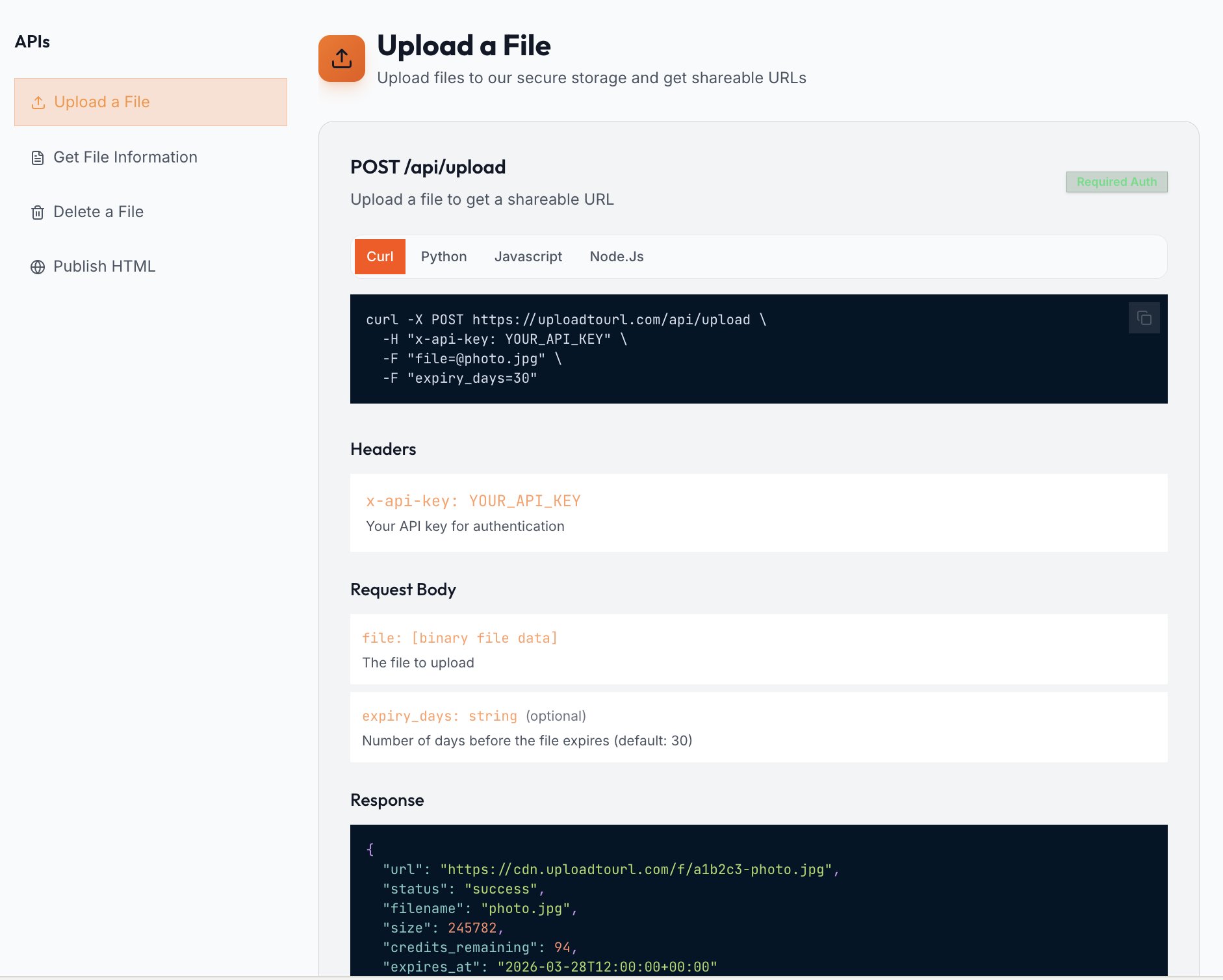The image size is (1223, 980).
Task: Copy the curl code snippet with copy icon
Action: coord(1144,318)
